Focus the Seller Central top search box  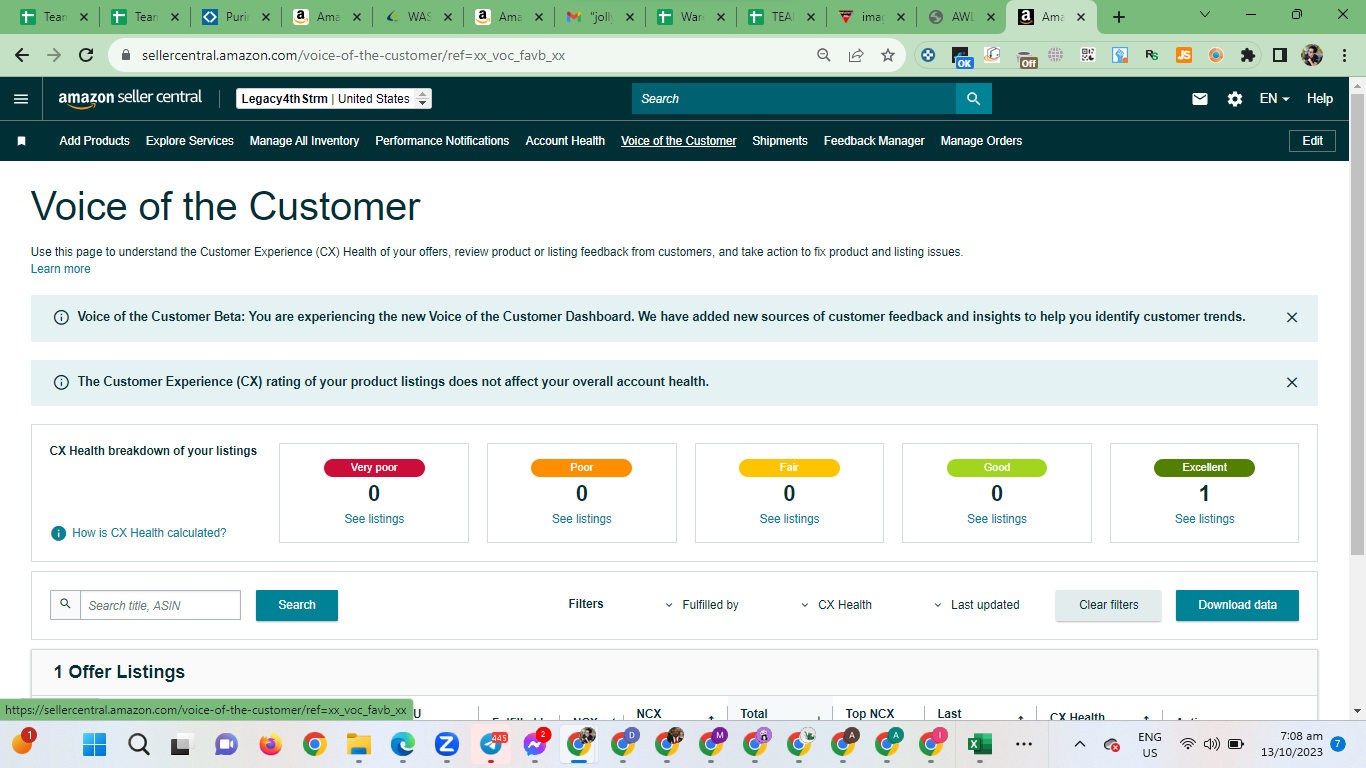[794, 99]
